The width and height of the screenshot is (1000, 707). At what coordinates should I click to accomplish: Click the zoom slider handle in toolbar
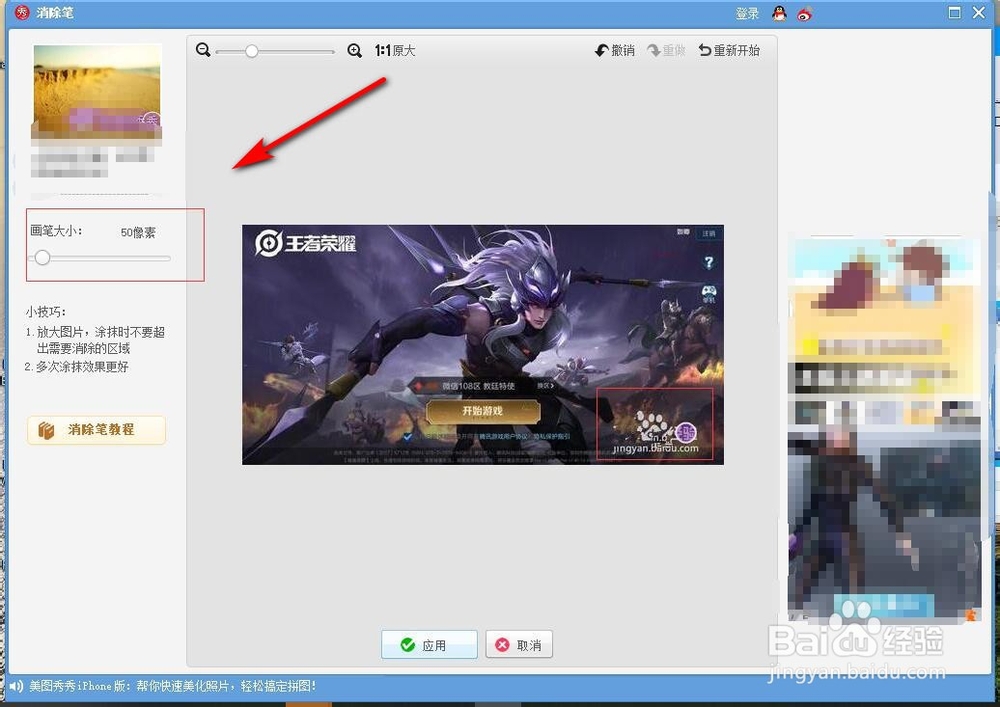(252, 51)
